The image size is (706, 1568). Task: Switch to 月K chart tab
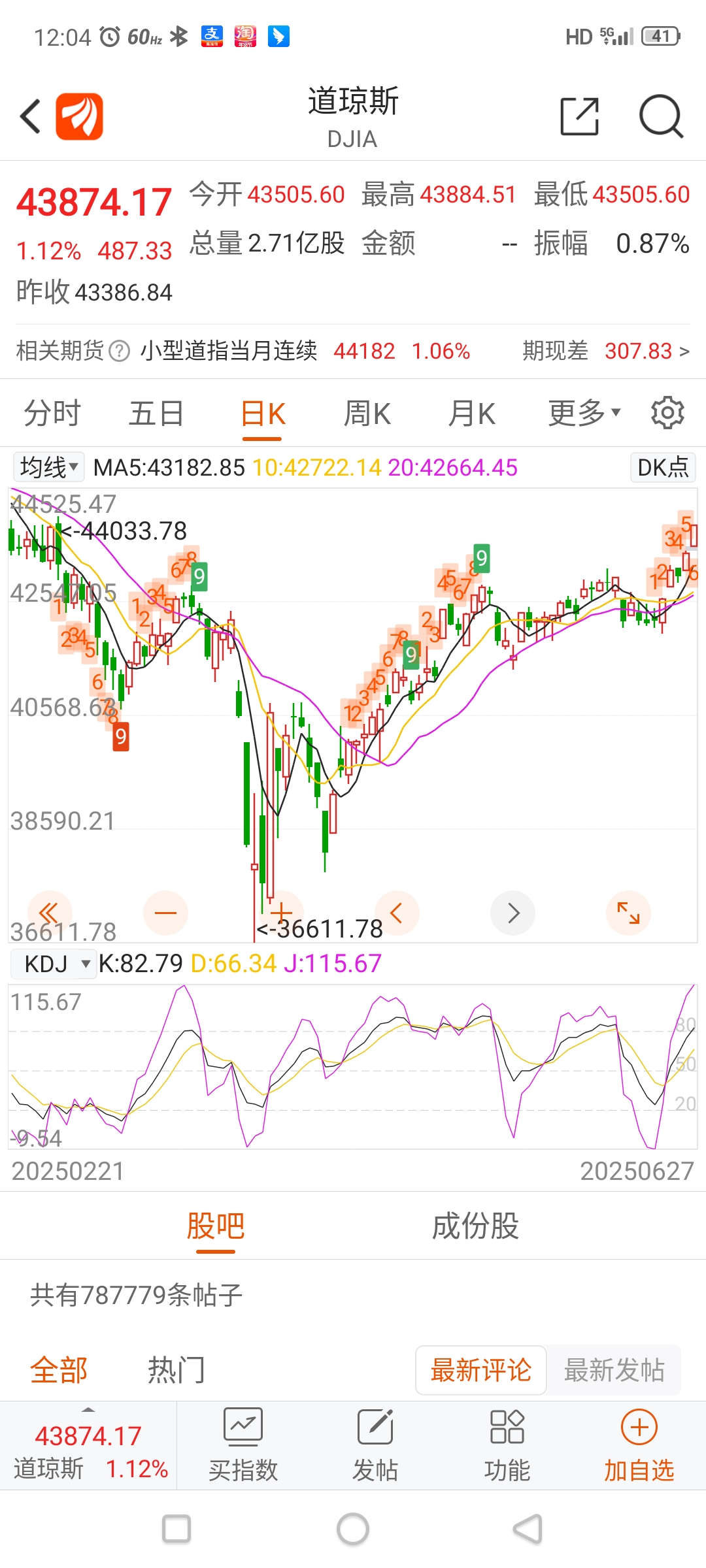coord(471,413)
